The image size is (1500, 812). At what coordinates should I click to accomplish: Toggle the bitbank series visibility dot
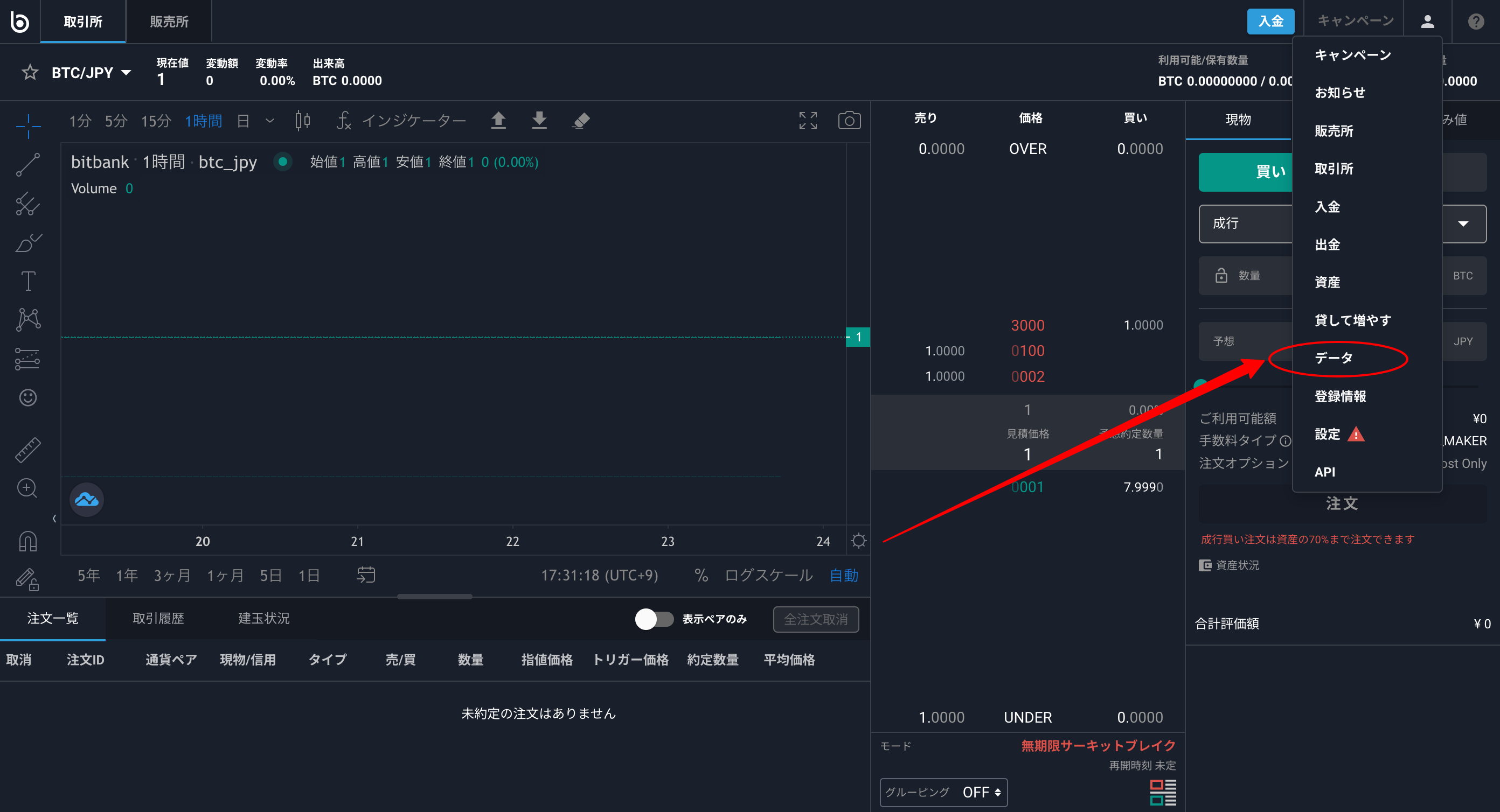[282, 161]
